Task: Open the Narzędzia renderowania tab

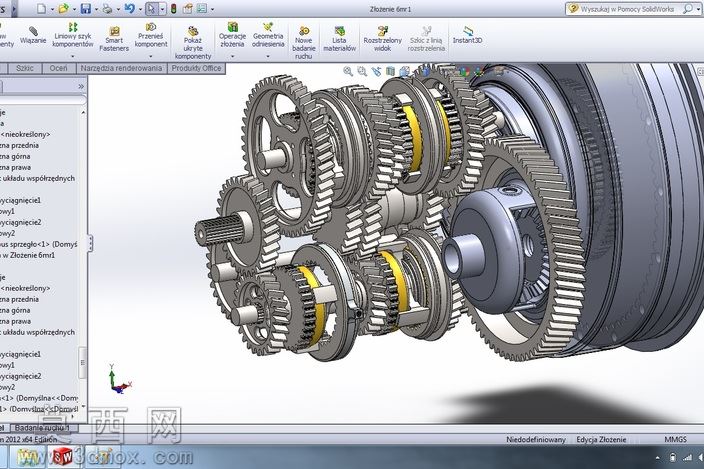Action: click(x=121, y=68)
